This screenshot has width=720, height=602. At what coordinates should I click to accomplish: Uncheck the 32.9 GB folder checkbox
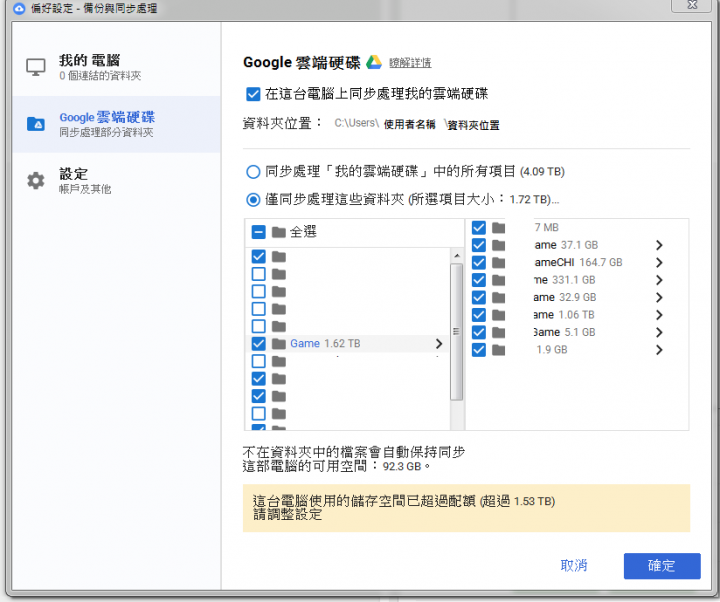[x=478, y=297]
